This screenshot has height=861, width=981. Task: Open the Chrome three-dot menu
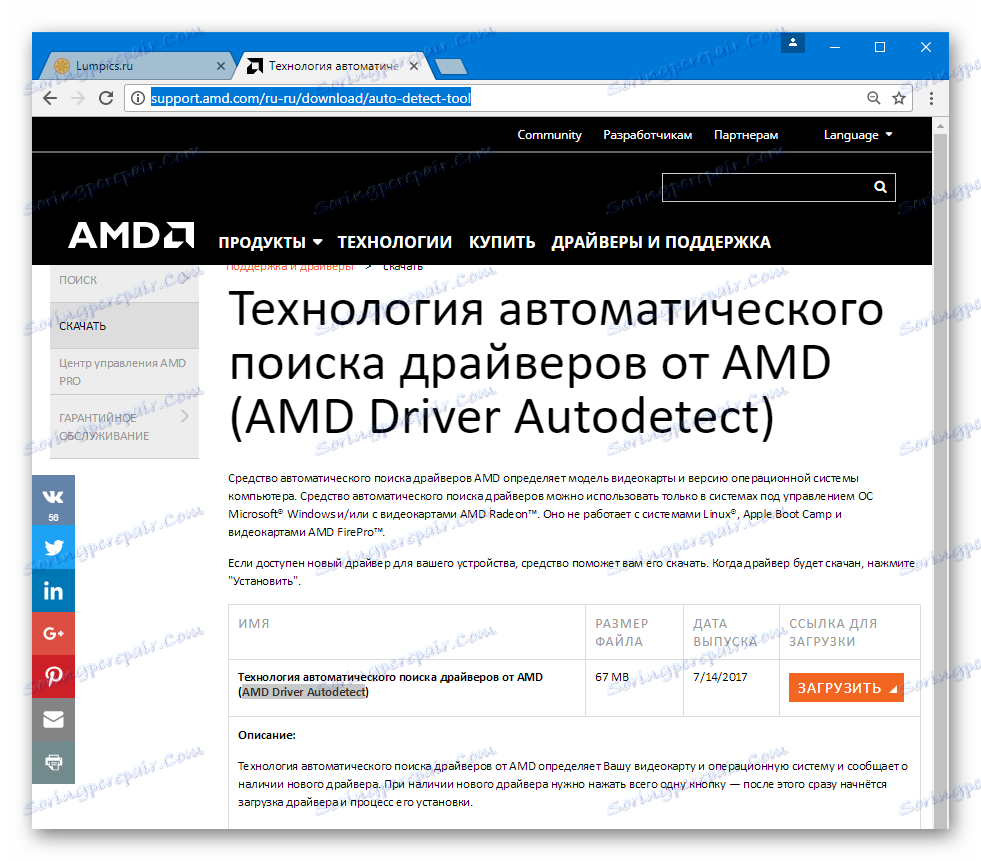pyautogui.click(x=932, y=98)
